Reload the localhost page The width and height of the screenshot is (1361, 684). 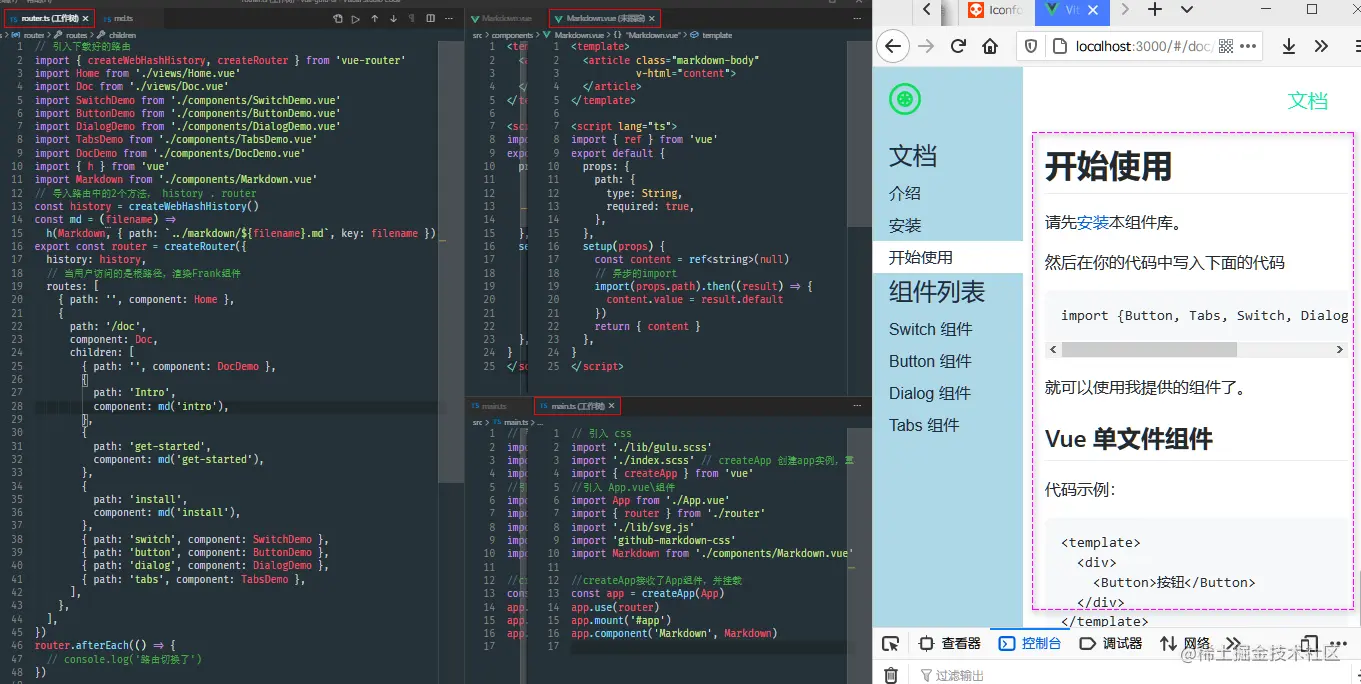958,46
